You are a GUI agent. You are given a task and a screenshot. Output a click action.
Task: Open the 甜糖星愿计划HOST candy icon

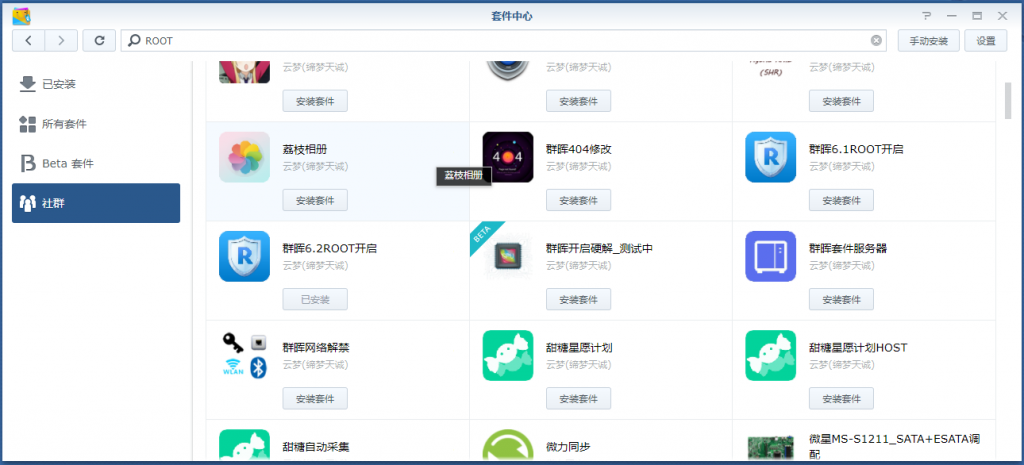(x=771, y=355)
